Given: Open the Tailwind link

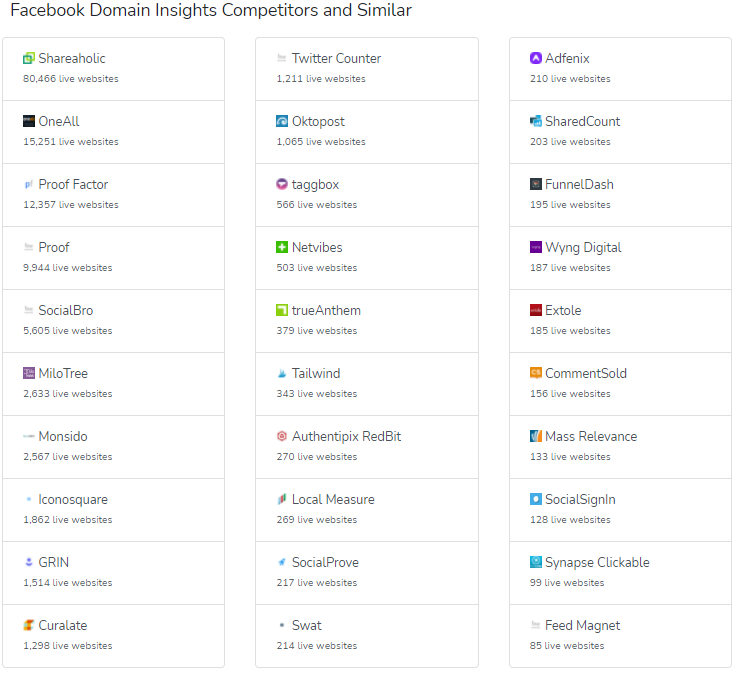Looking at the screenshot, I should click(x=316, y=374).
